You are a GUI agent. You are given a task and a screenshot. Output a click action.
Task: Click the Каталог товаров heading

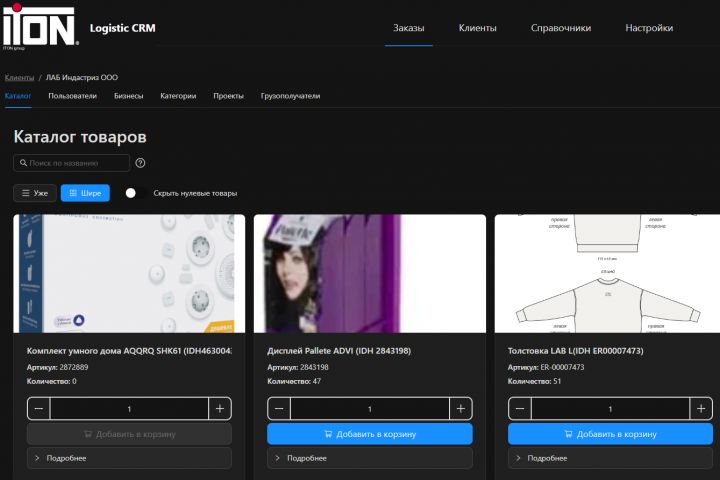point(80,137)
